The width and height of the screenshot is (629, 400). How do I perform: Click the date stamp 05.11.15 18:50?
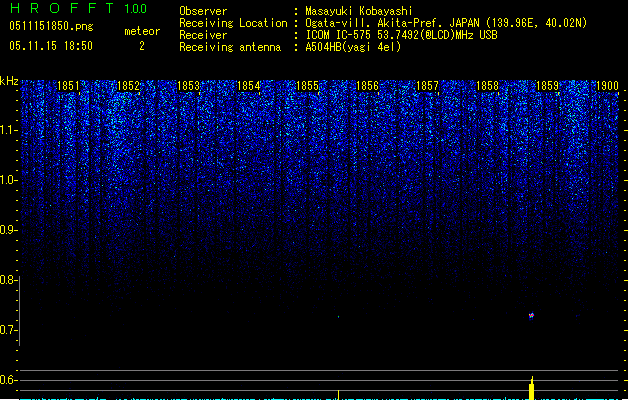tap(51, 46)
